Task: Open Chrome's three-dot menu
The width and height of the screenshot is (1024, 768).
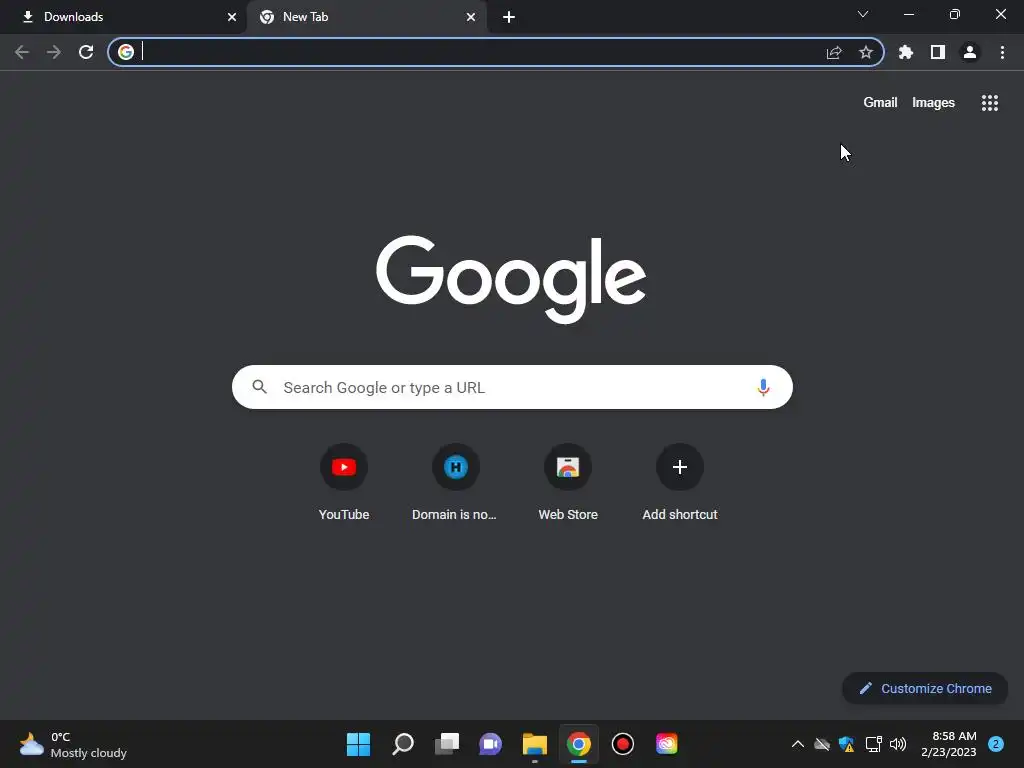Action: pos(1002,52)
